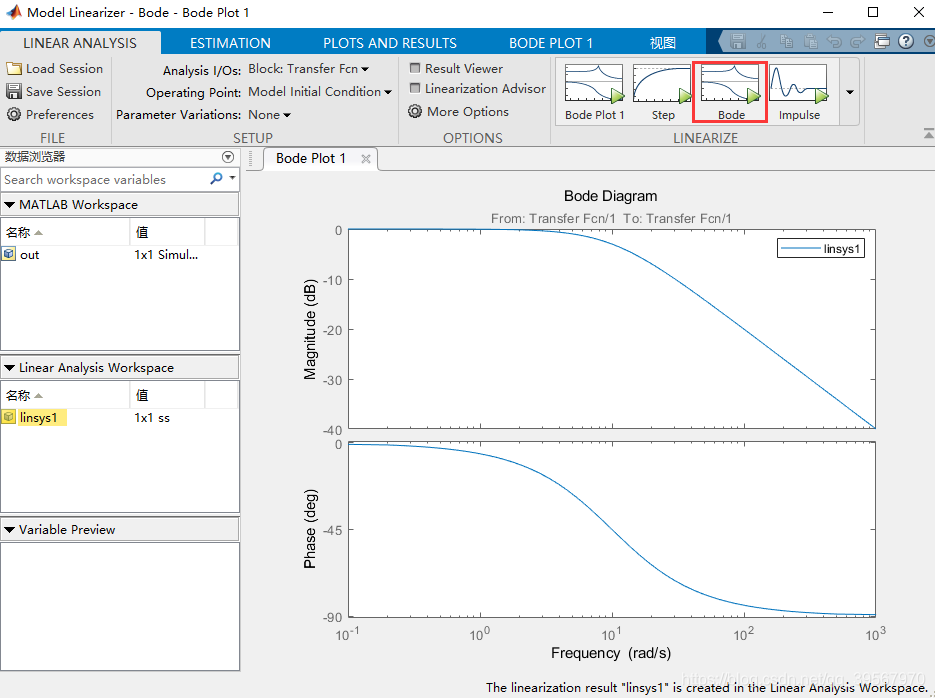
Task: Open the Analysis I/Os dropdown
Action: pos(308,69)
